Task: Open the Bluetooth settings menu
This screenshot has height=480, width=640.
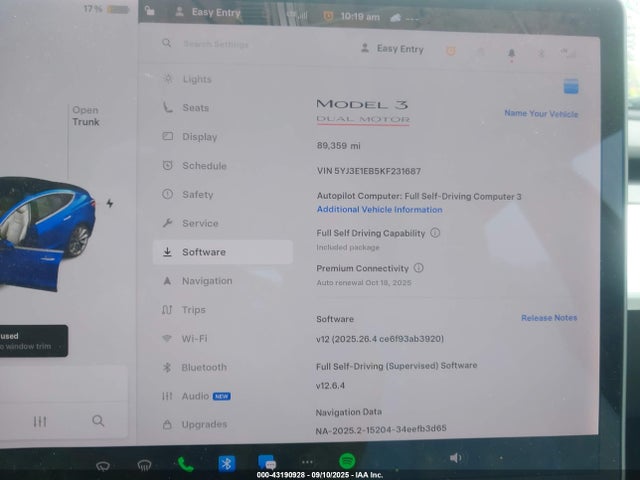Action: click(x=195, y=367)
